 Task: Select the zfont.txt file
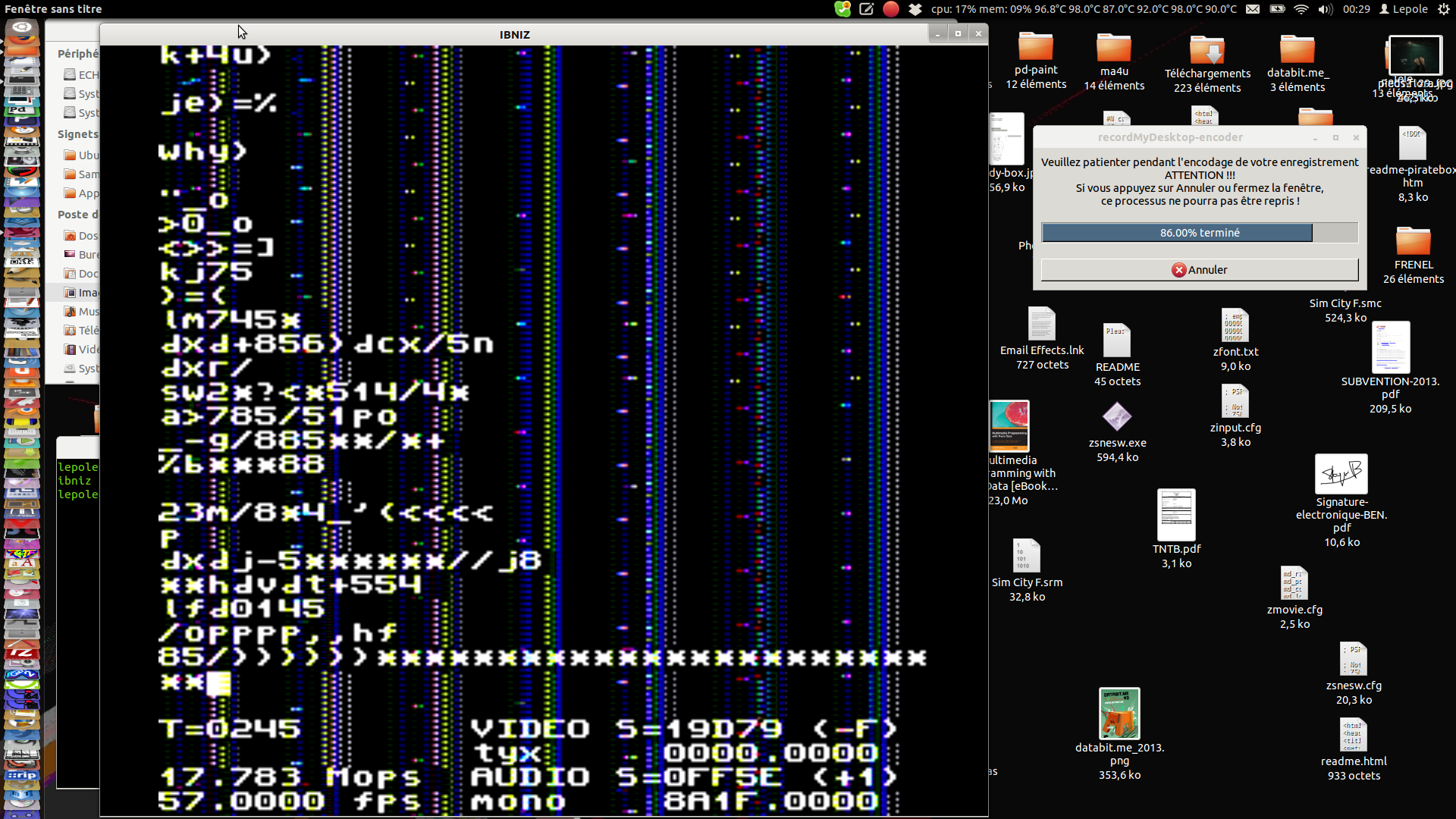pyautogui.click(x=1235, y=327)
